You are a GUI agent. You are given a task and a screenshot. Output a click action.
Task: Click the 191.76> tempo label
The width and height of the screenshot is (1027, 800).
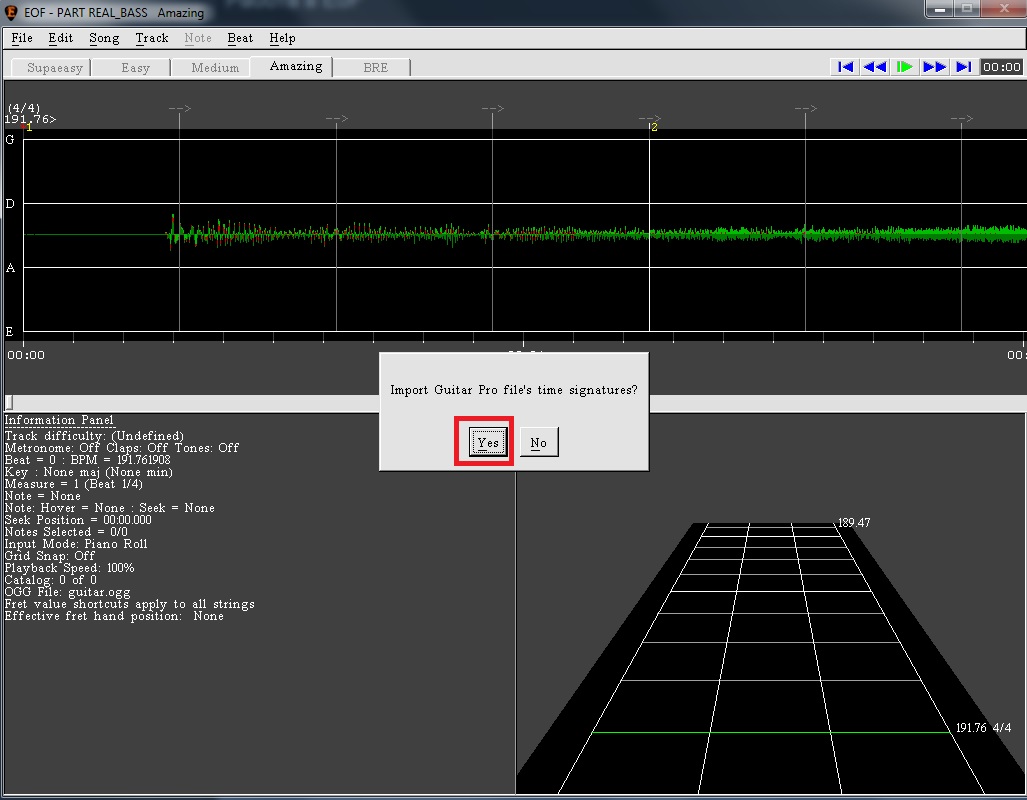30,119
